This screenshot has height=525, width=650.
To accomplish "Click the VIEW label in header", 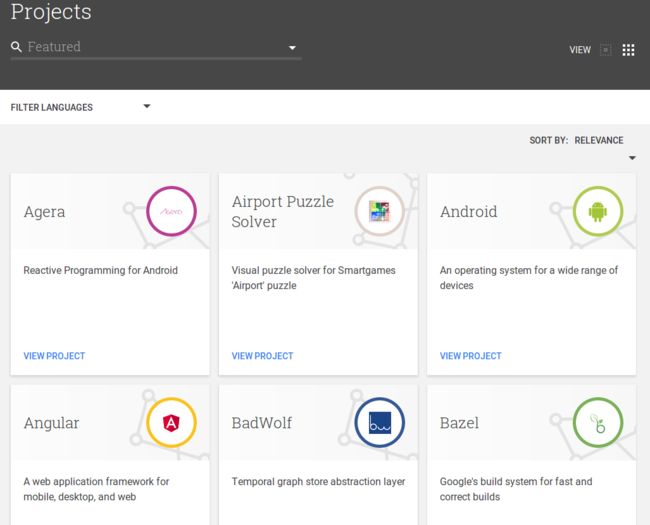I will 580,50.
